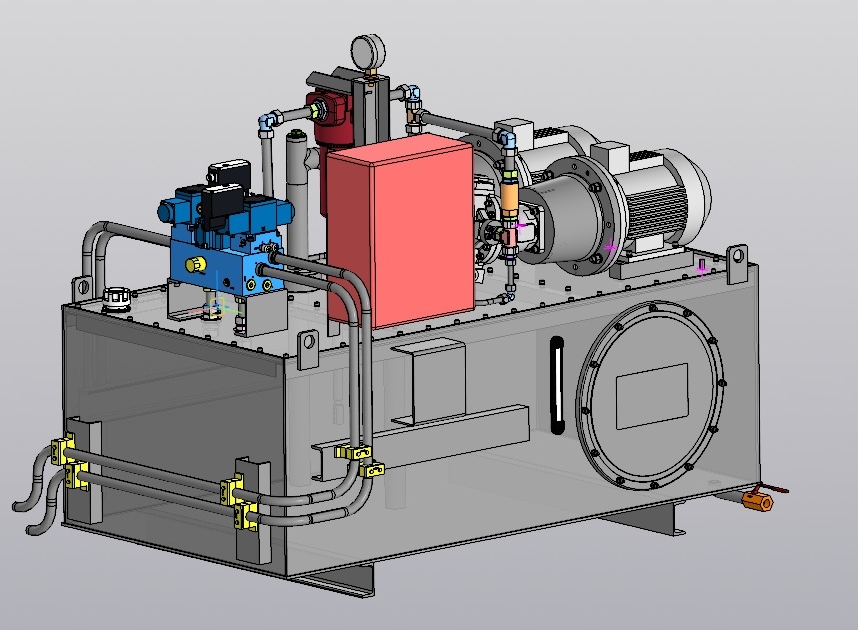Viewport: 858px width, 630px height.
Task: Click the round inspection cover on tank
Action: click(652, 396)
